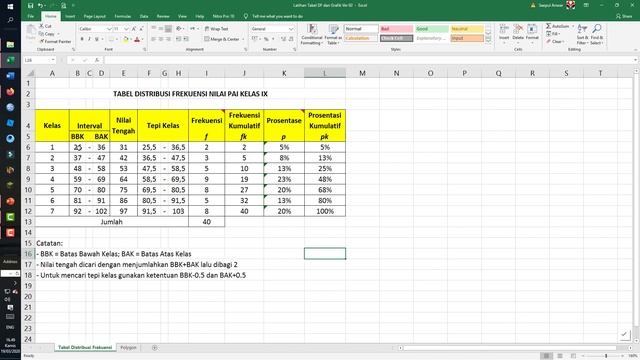Open the Font dialog launcher
Viewport: 640px width, 360px height.
point(144,49)
